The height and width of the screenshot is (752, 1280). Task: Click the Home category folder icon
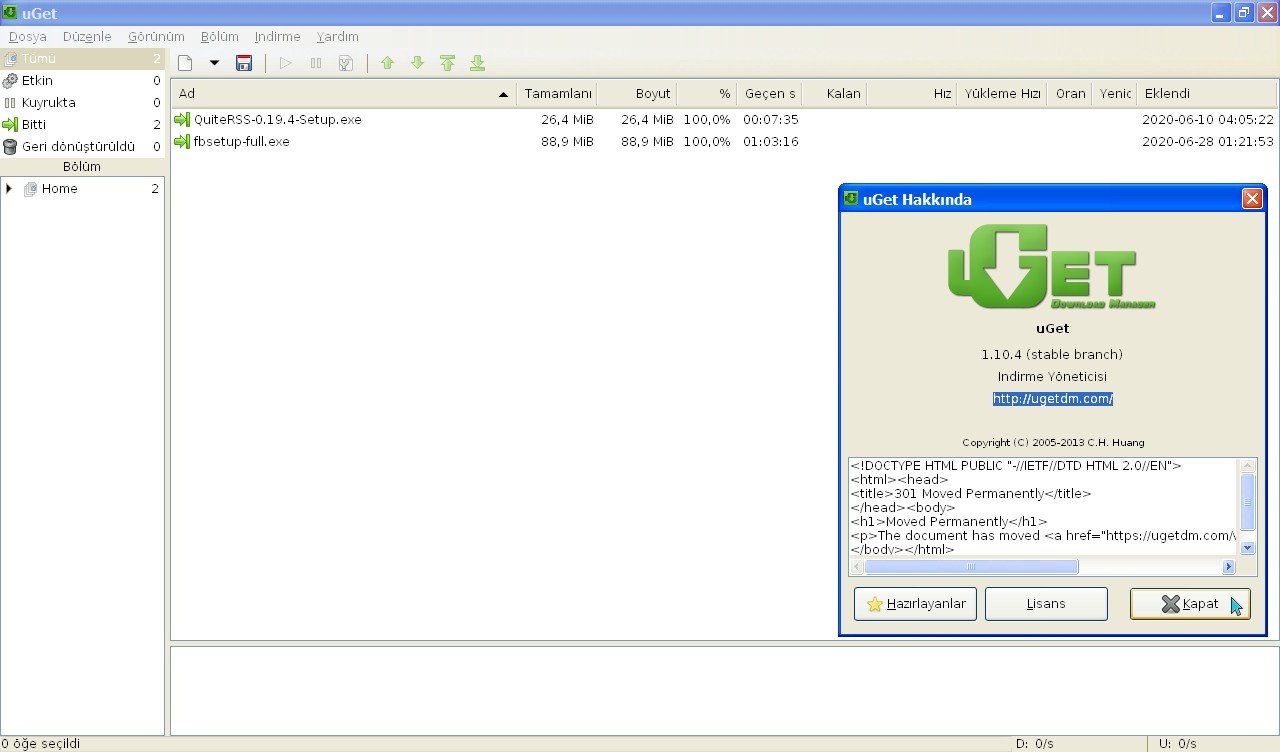point(30,189)
